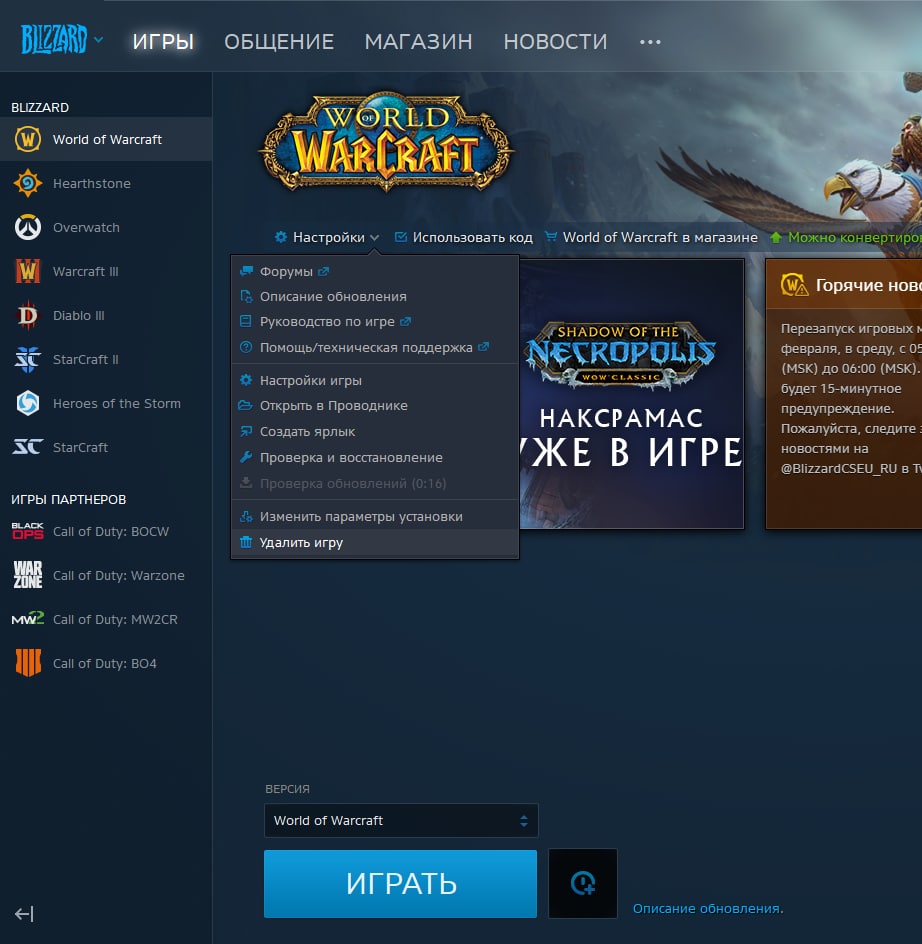Click Call of Duty: Warzone label
Screen dimensions: 922x944
click(119, 576)
